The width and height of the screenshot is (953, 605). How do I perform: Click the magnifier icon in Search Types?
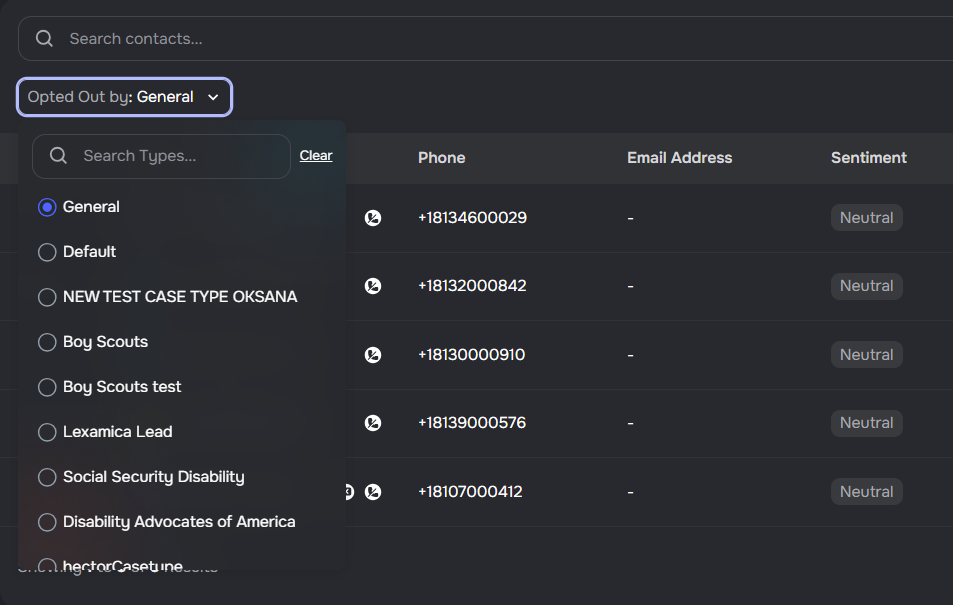[58, 156]
